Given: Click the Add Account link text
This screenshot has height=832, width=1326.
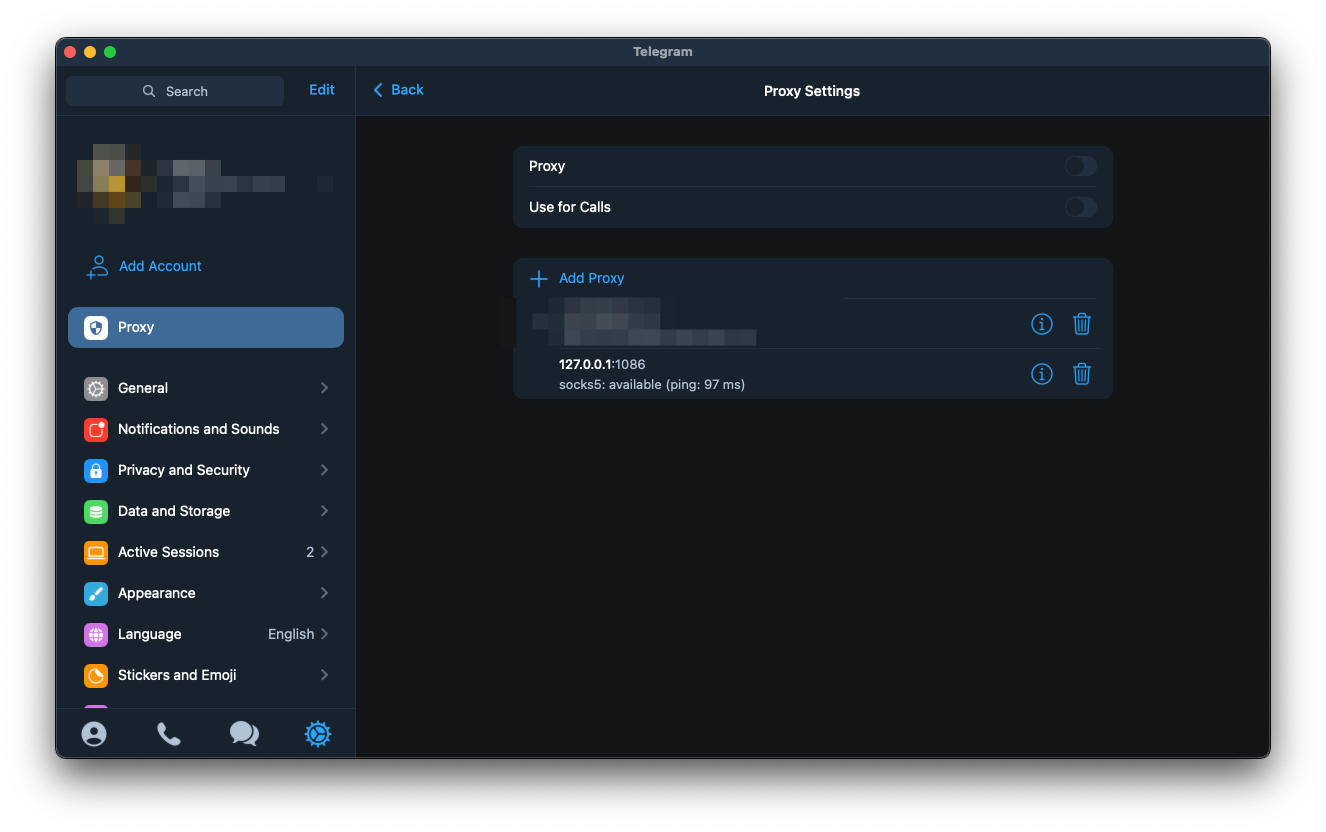Looking at the screenshot, I should 160,266.
